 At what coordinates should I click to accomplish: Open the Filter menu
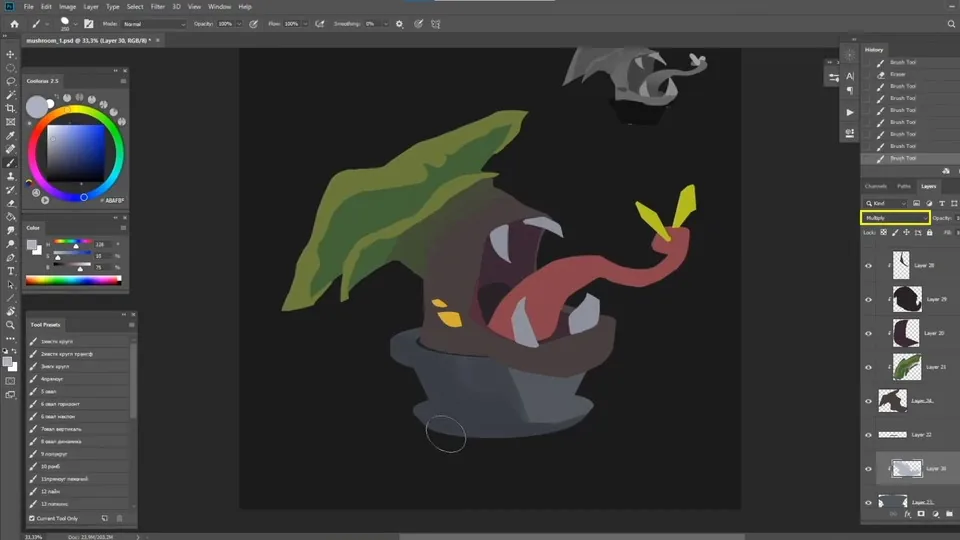(157, 7)
